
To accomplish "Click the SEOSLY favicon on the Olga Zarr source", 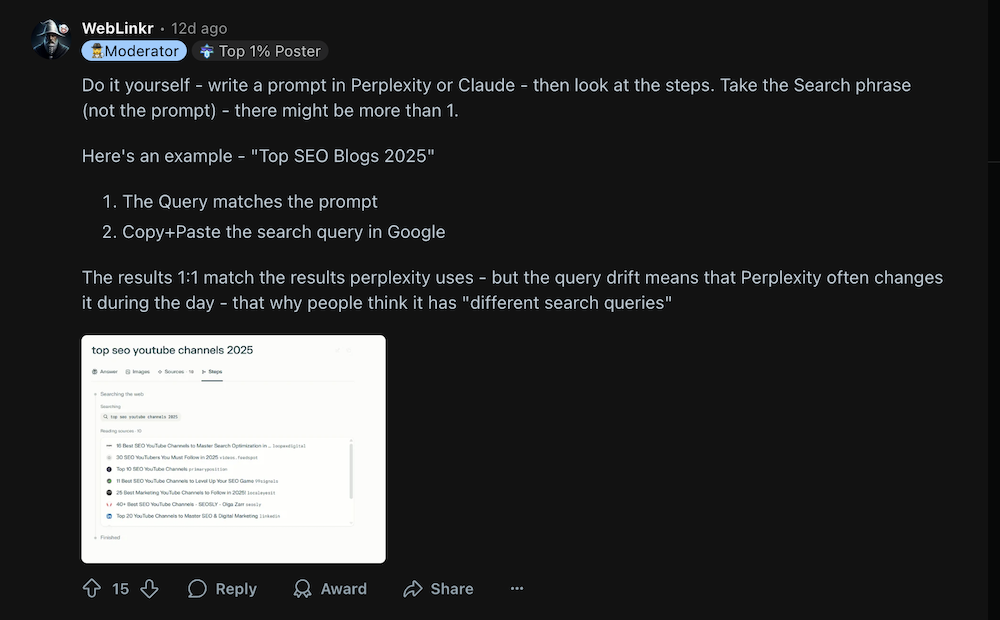I will click(x=108, y=504).
